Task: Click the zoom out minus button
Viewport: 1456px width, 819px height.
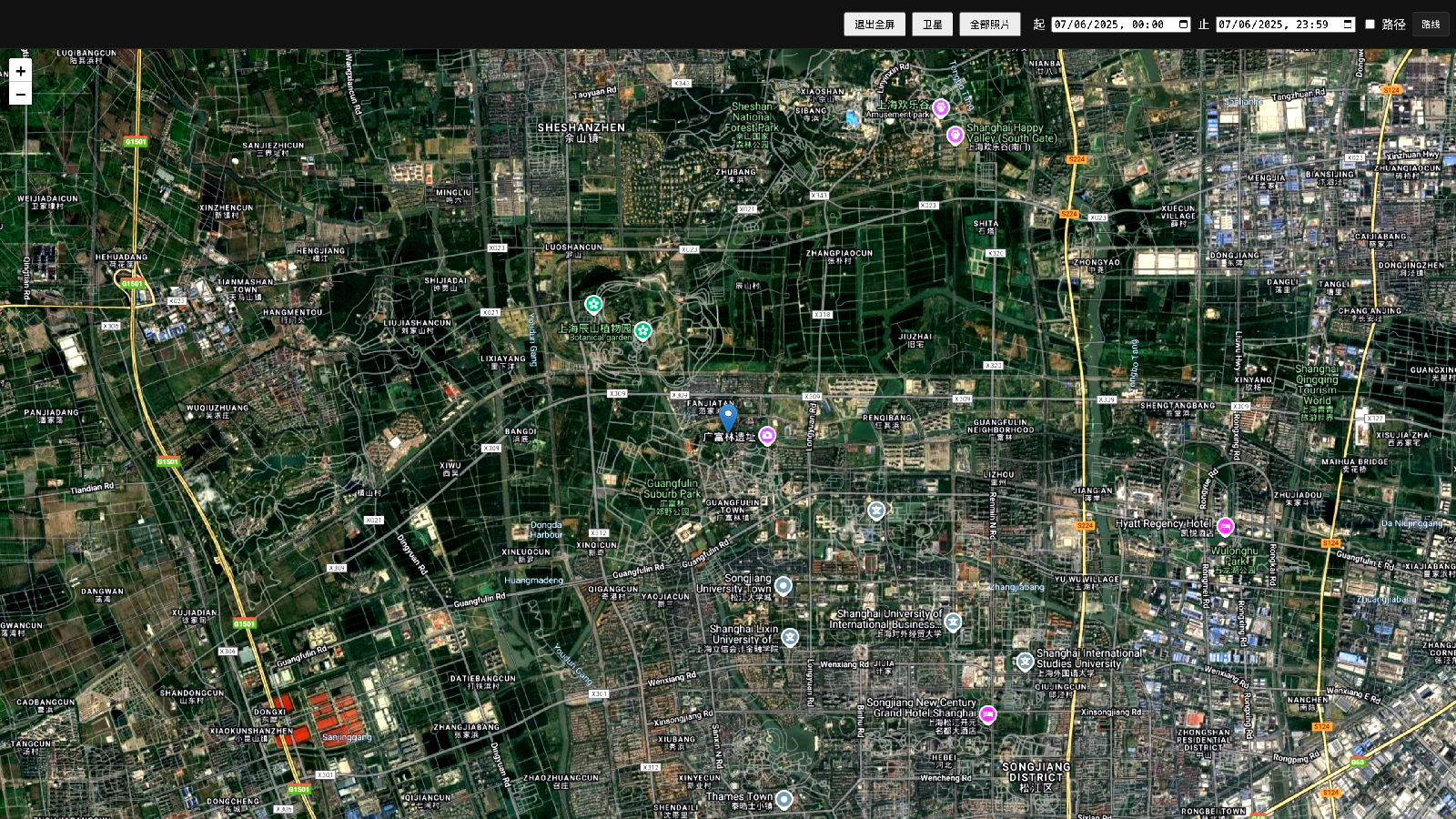Action: [20, 94]
